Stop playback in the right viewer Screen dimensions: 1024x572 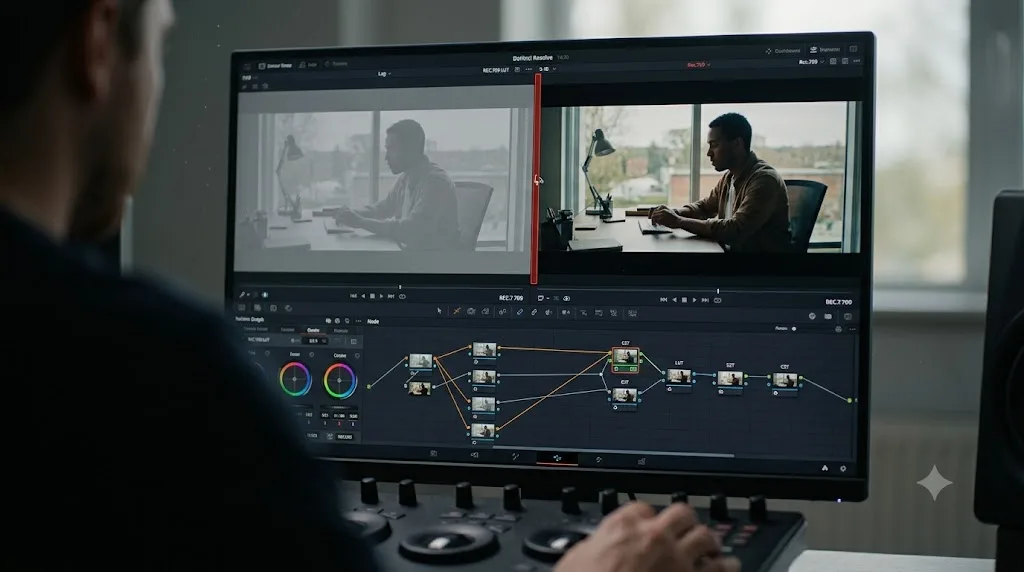(x=684, y=300)
